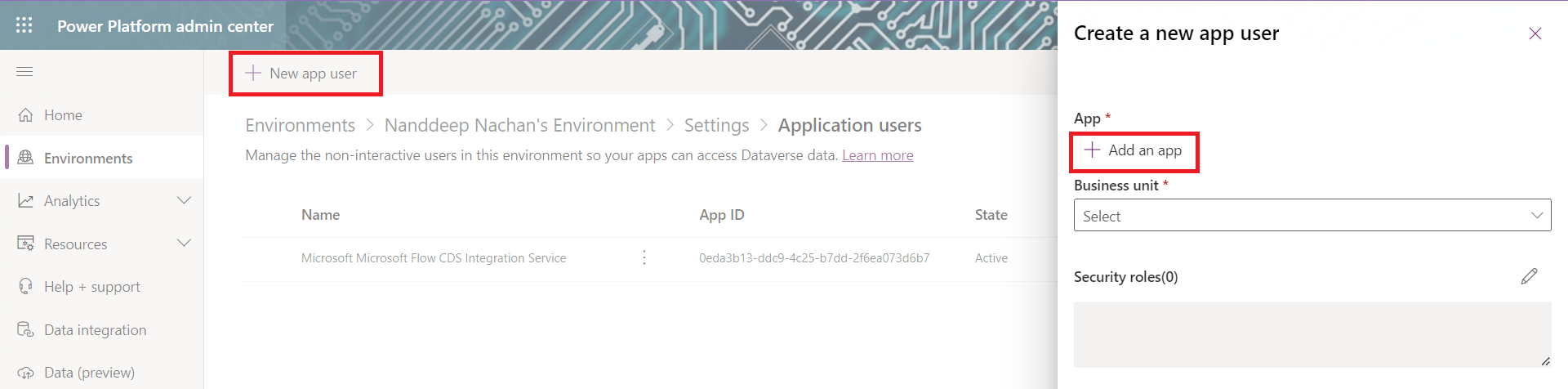Navigate to Settings breadcrumb
Screen dimensions: 1568x389
click(716, 125)
